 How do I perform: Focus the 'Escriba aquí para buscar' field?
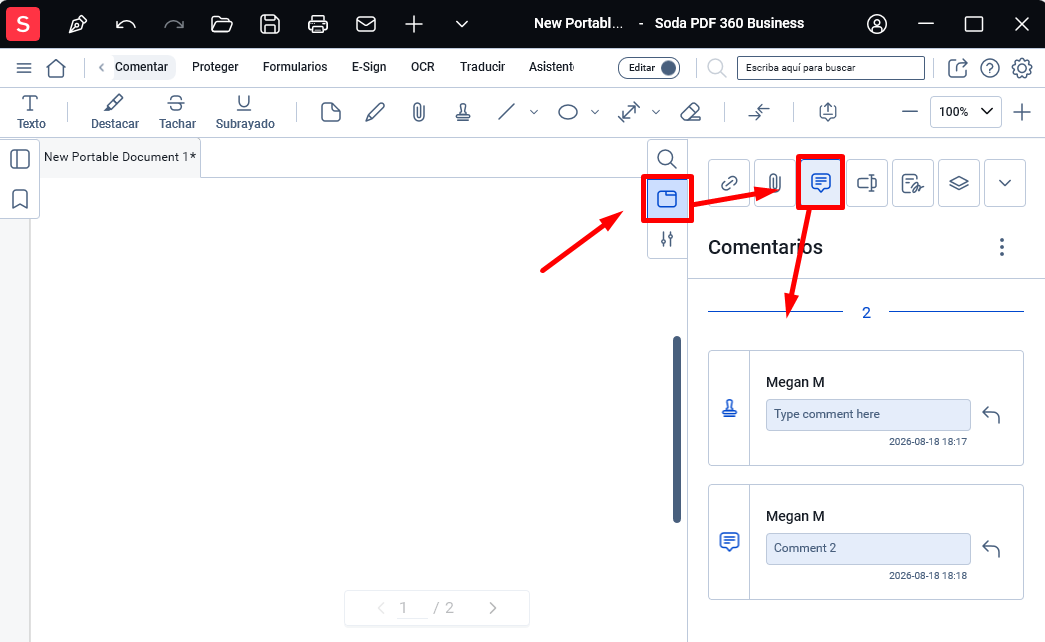tap(831, 68)
